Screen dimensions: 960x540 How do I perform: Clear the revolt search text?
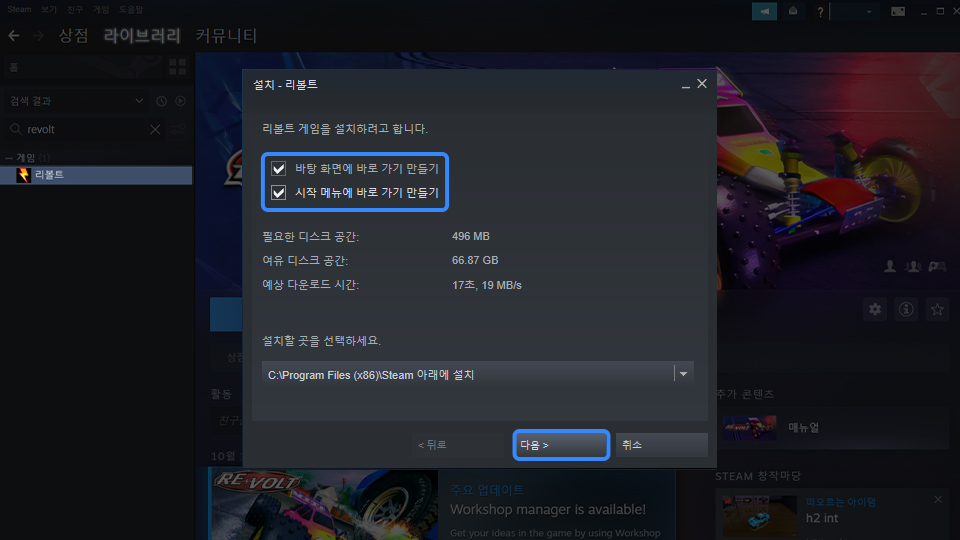pyautogui.click(x=155, y=129)
